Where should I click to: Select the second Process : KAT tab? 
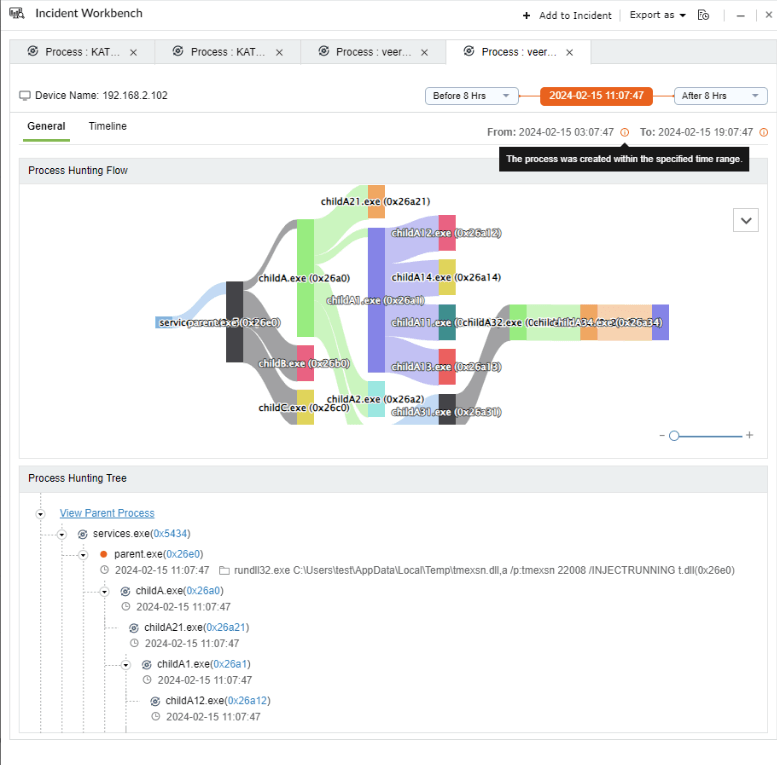pos(228,52)
